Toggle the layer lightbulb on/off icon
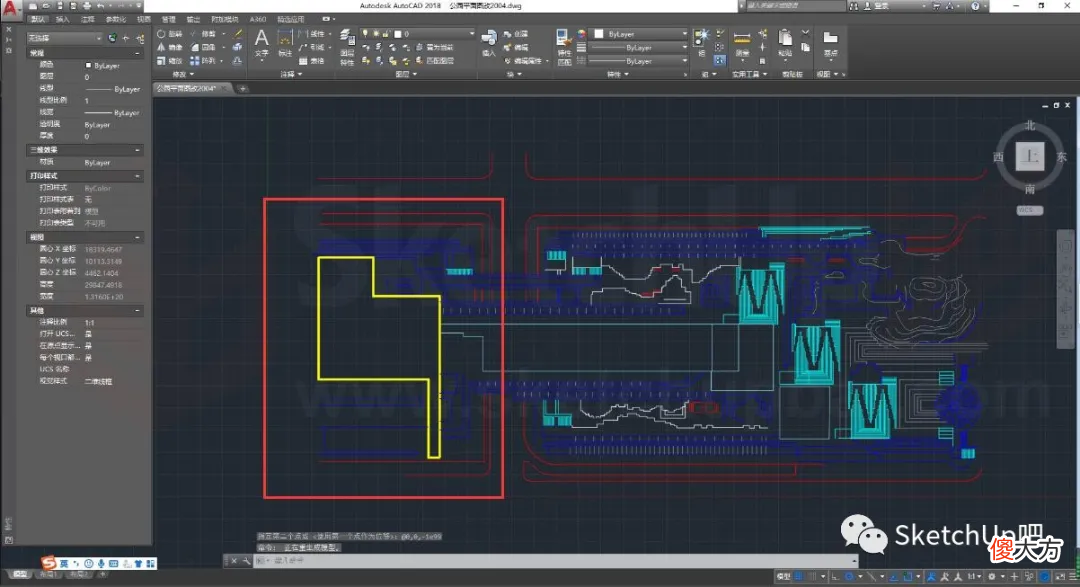This screenshot has height=587, width=1080. pyautogui.click(x=365, y=33)
